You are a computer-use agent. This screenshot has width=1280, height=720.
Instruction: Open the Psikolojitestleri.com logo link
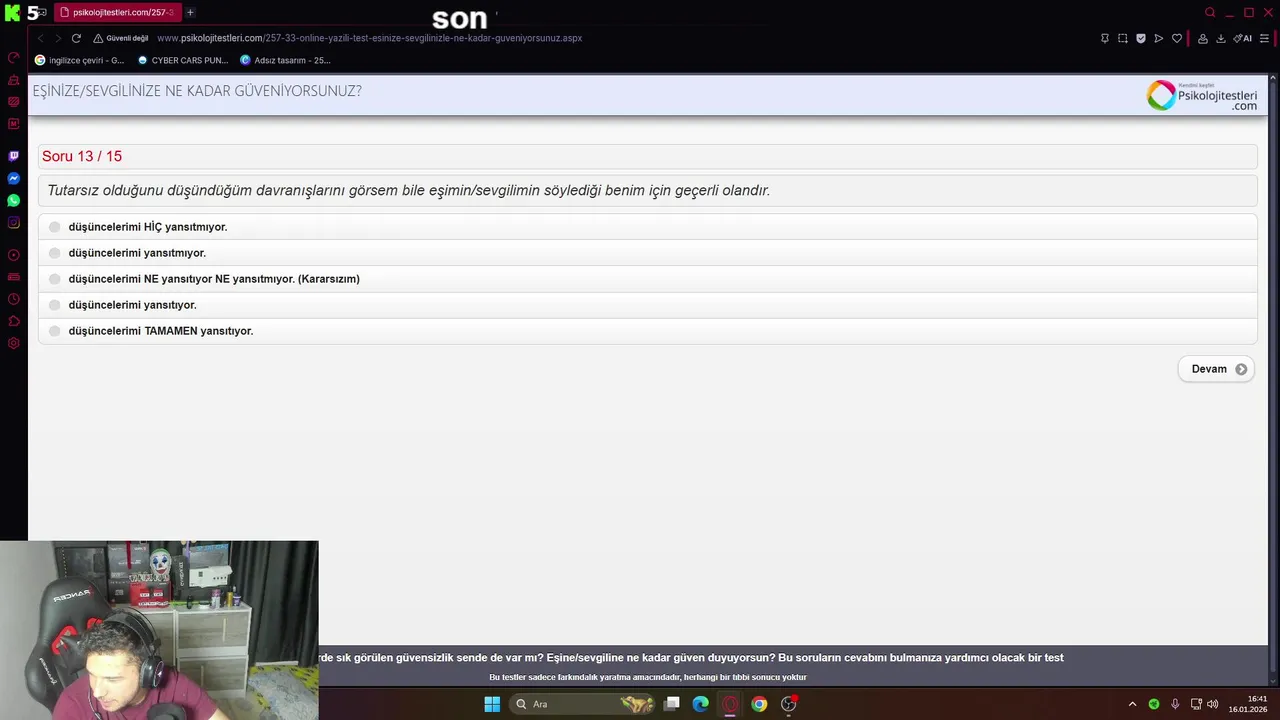tap(1202, 96)
